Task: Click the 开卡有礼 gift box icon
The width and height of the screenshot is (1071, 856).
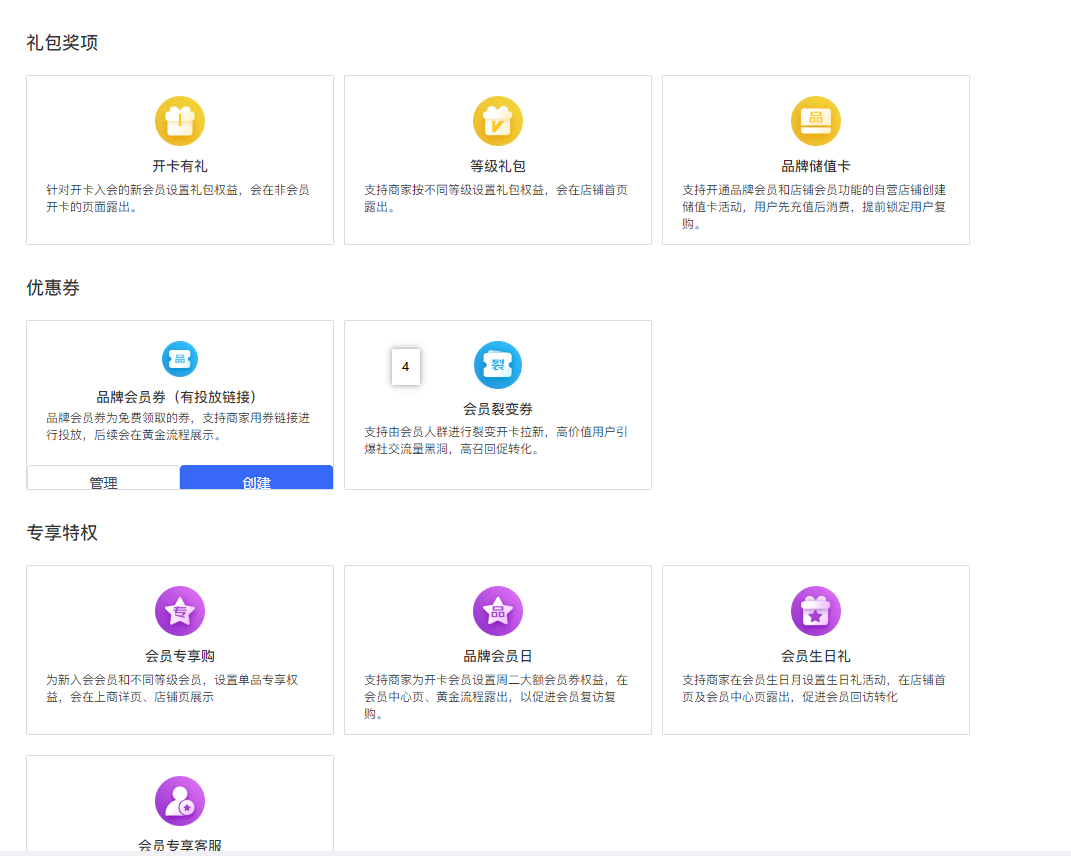Action: click(x=180, y=121)
